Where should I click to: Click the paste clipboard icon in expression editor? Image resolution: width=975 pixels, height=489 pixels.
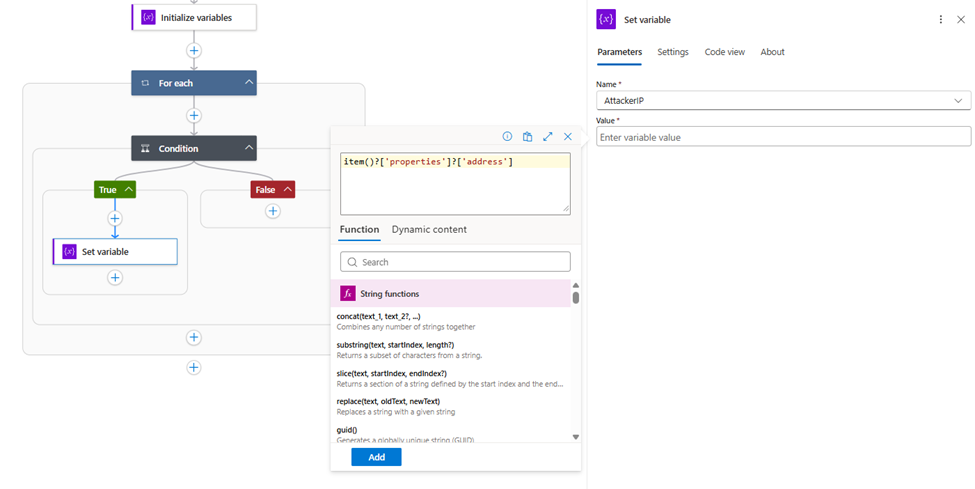click(x=527, y=136)
